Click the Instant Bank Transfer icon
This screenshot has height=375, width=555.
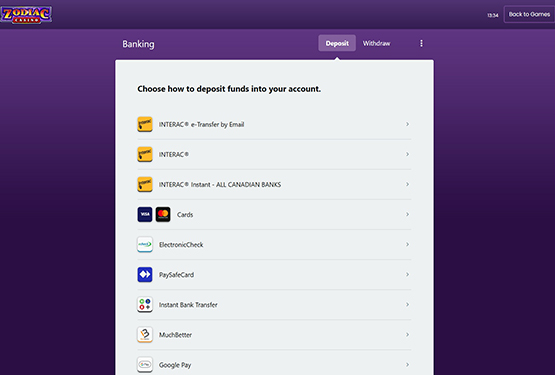tap(145, 305)
